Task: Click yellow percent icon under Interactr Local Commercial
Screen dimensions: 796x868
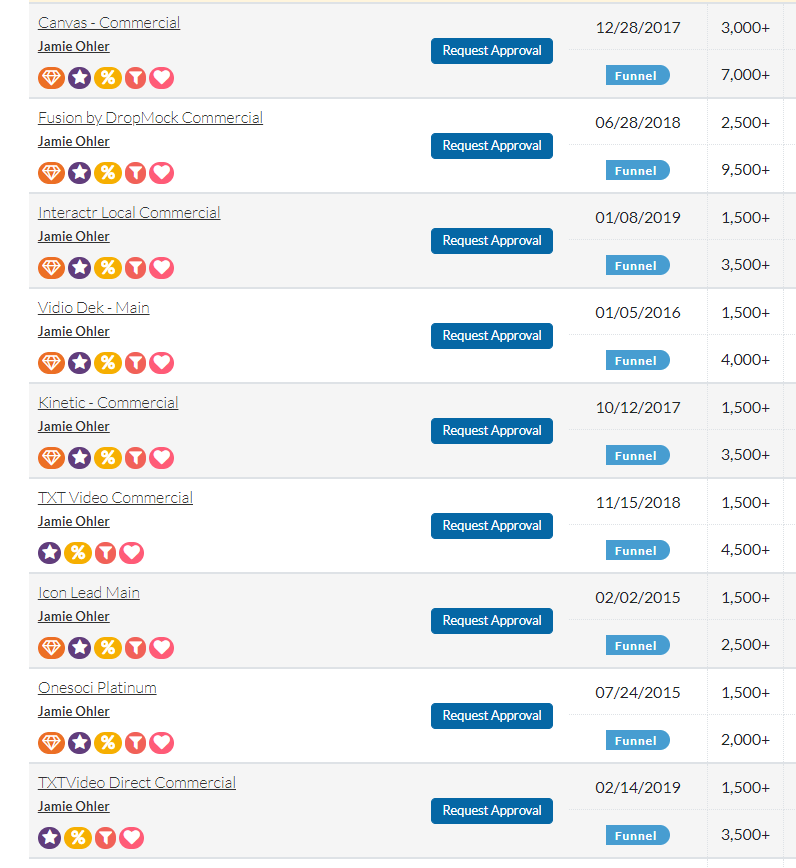Action: pyautogui.click(x=107, y=267)
